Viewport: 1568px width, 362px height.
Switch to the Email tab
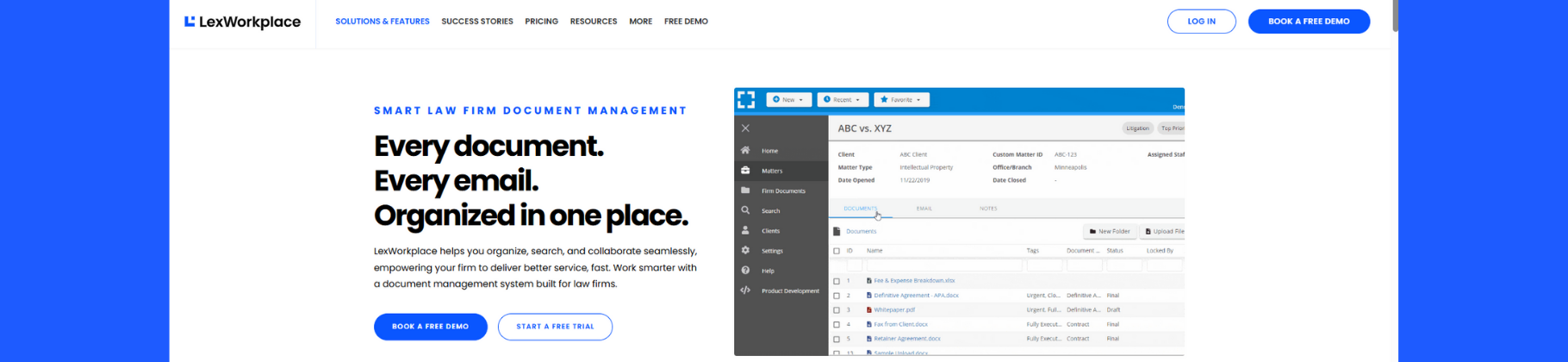coord(924,209)
